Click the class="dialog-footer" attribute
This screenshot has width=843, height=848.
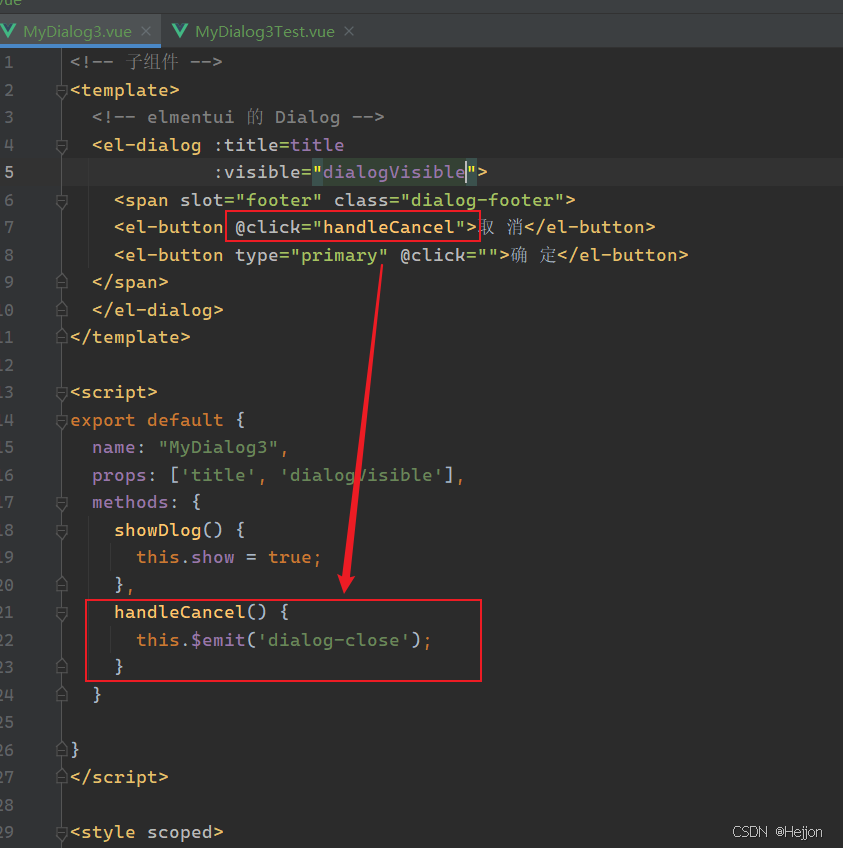449,200
